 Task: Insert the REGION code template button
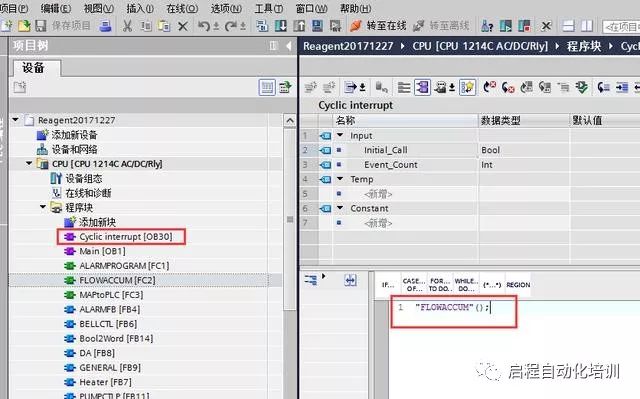(518, 285)
